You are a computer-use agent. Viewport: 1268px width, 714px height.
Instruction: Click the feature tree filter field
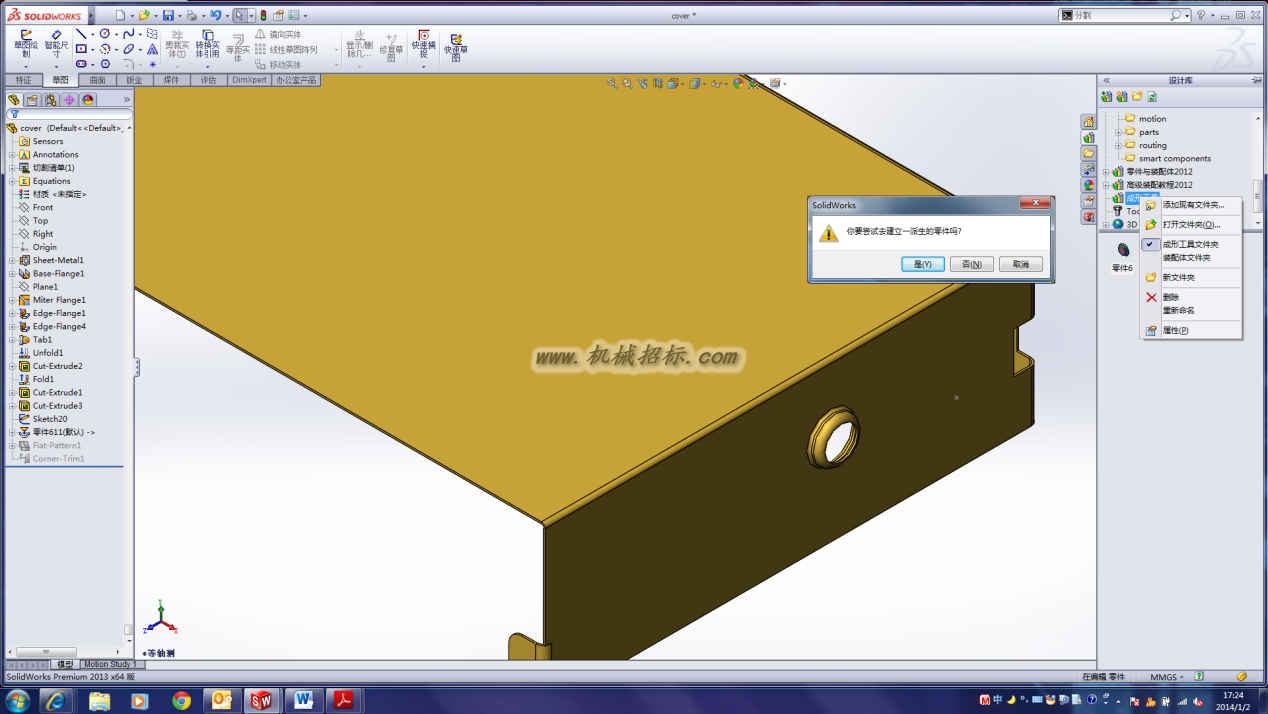[x=69, y=114]
